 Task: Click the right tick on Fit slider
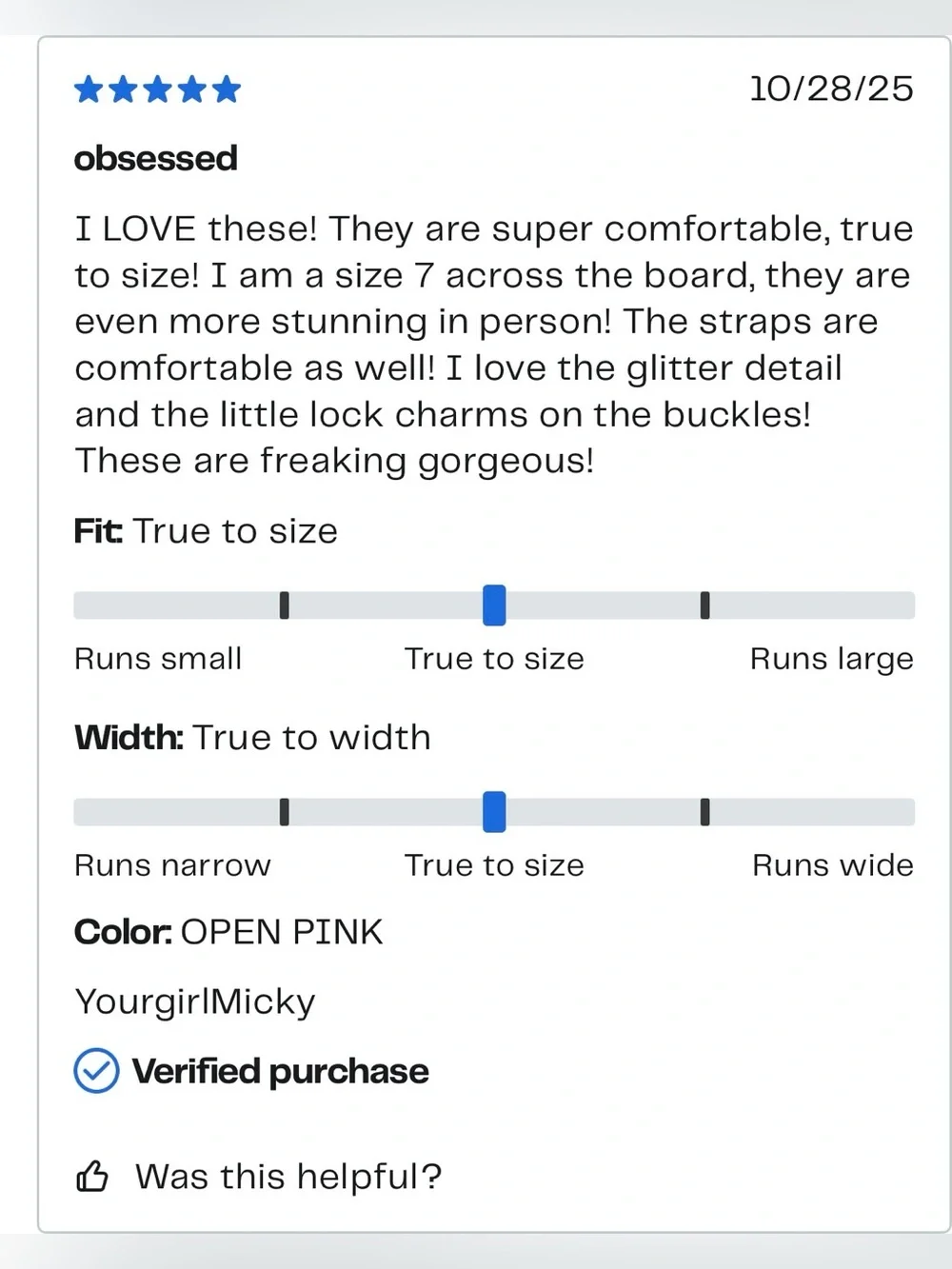pos(704,605)
